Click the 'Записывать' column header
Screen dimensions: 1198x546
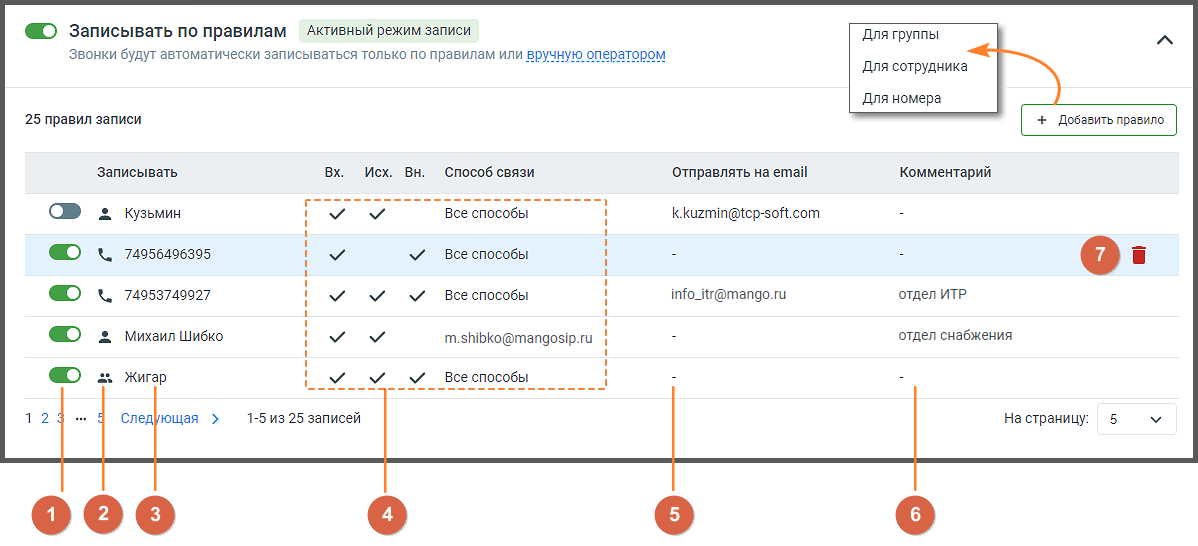click(138, 173)
